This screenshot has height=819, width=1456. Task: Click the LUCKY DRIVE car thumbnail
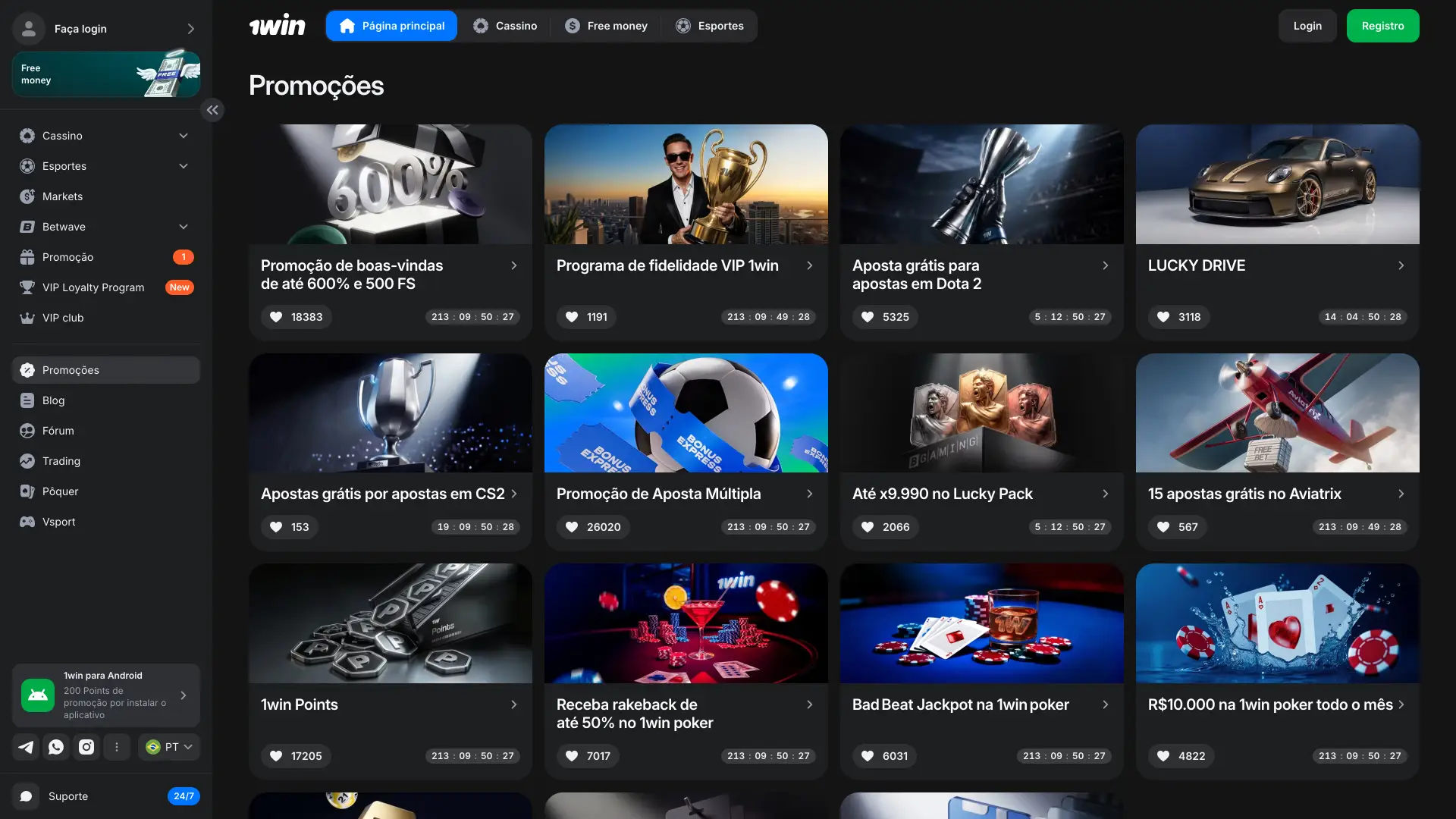point(1278,184)
